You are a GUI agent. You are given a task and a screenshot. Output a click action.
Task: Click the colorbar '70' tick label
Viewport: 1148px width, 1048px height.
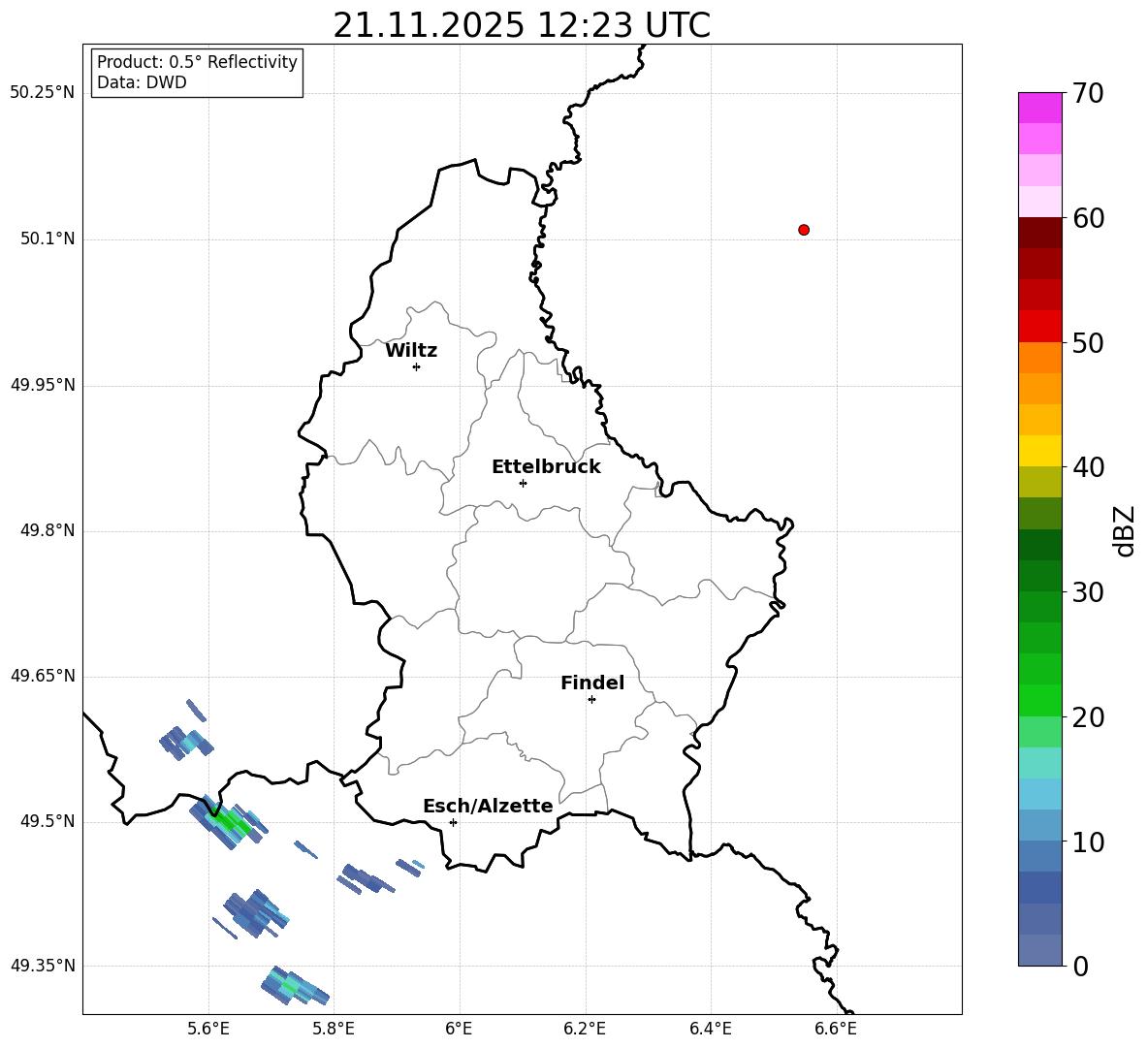click(x=1088, y=93)
